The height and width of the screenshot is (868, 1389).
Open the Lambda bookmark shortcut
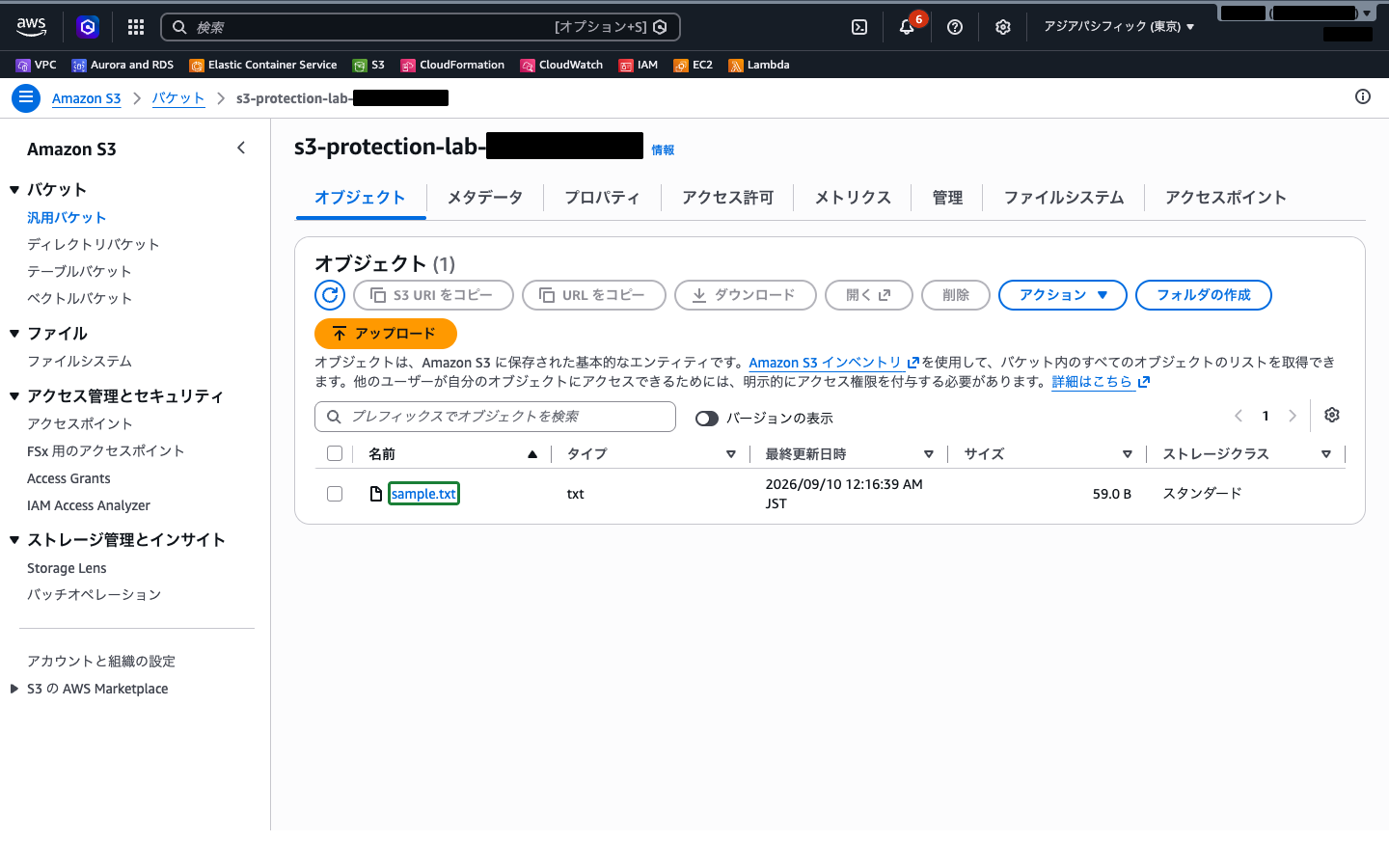click(759, 65)
